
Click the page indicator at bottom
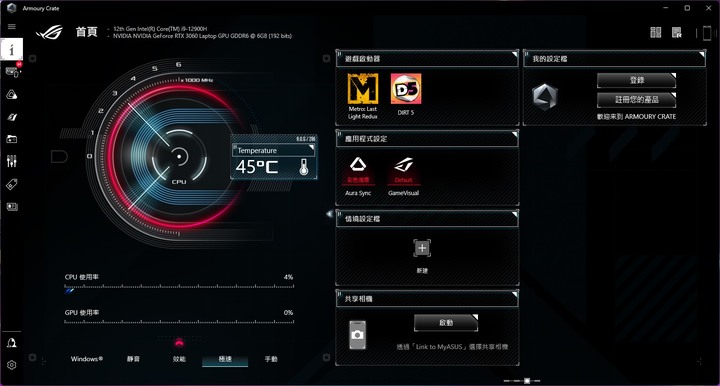point(522,380)
